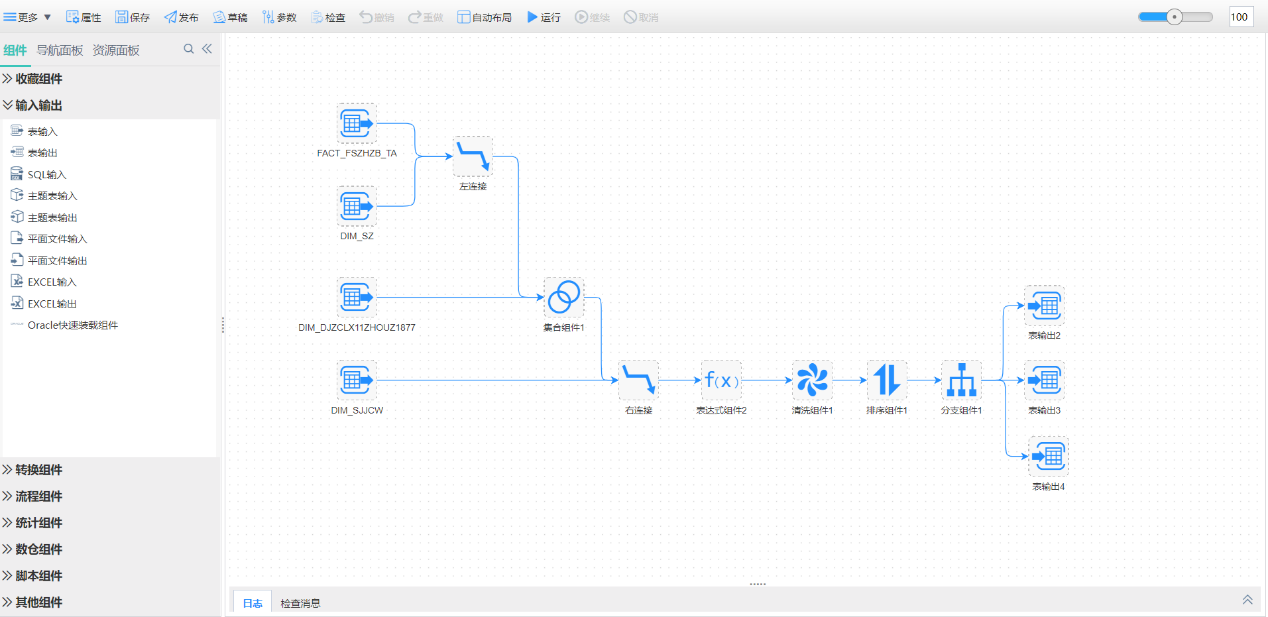Select the 集合组件1 node
Screen dimensions: 1268x617
564,297
